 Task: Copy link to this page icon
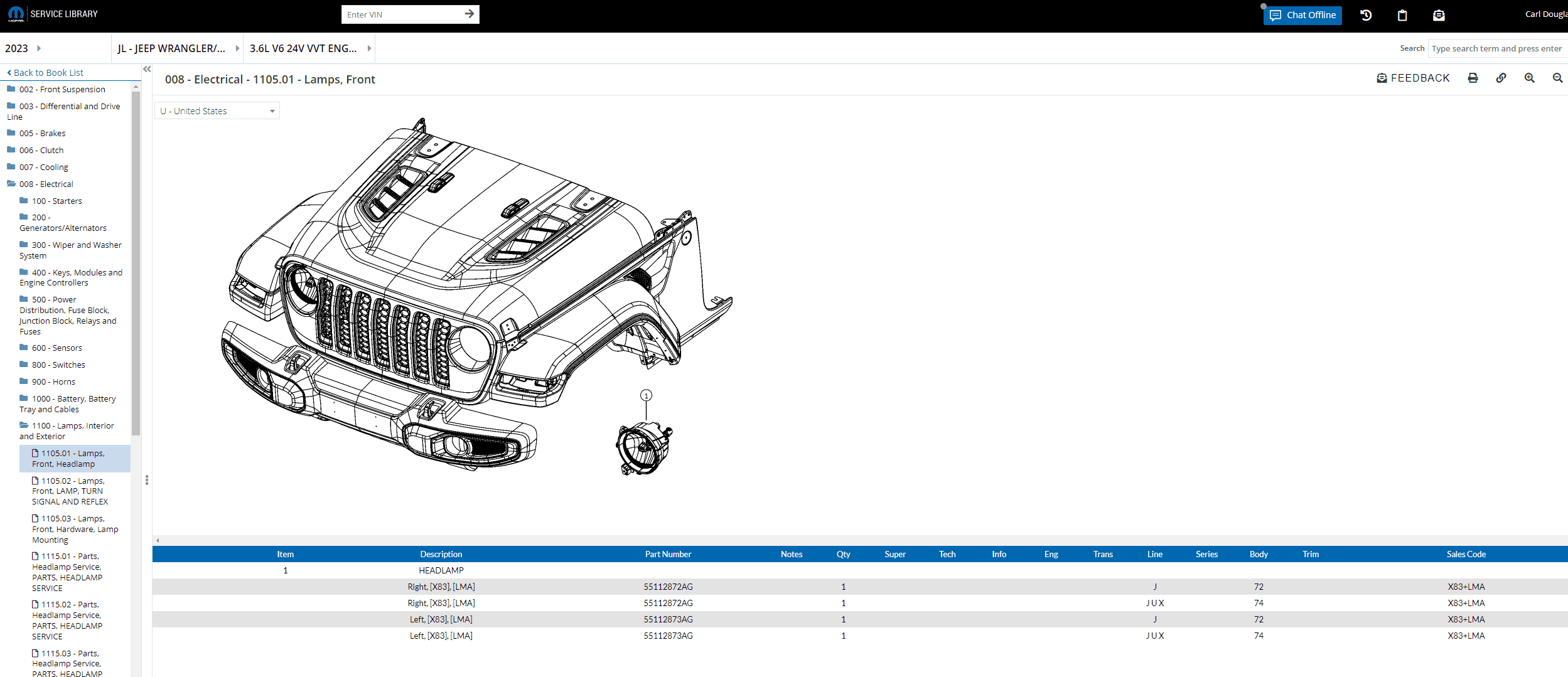point(1501,78)
